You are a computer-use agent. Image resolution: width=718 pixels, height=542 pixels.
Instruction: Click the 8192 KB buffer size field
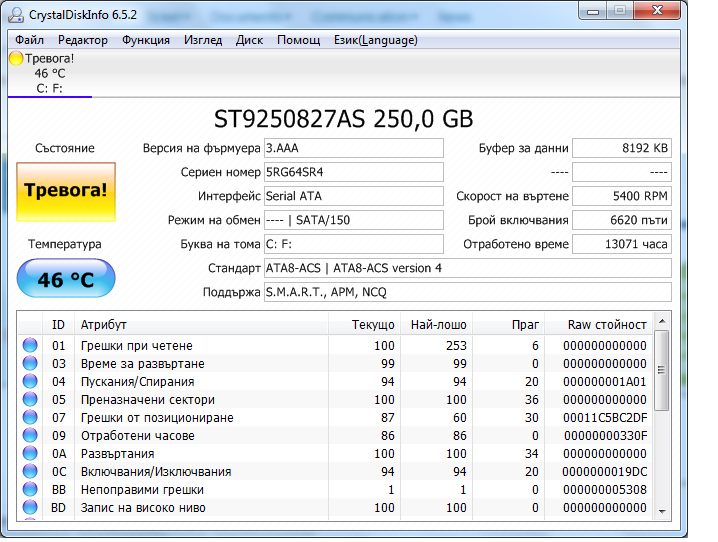(622, 148)
